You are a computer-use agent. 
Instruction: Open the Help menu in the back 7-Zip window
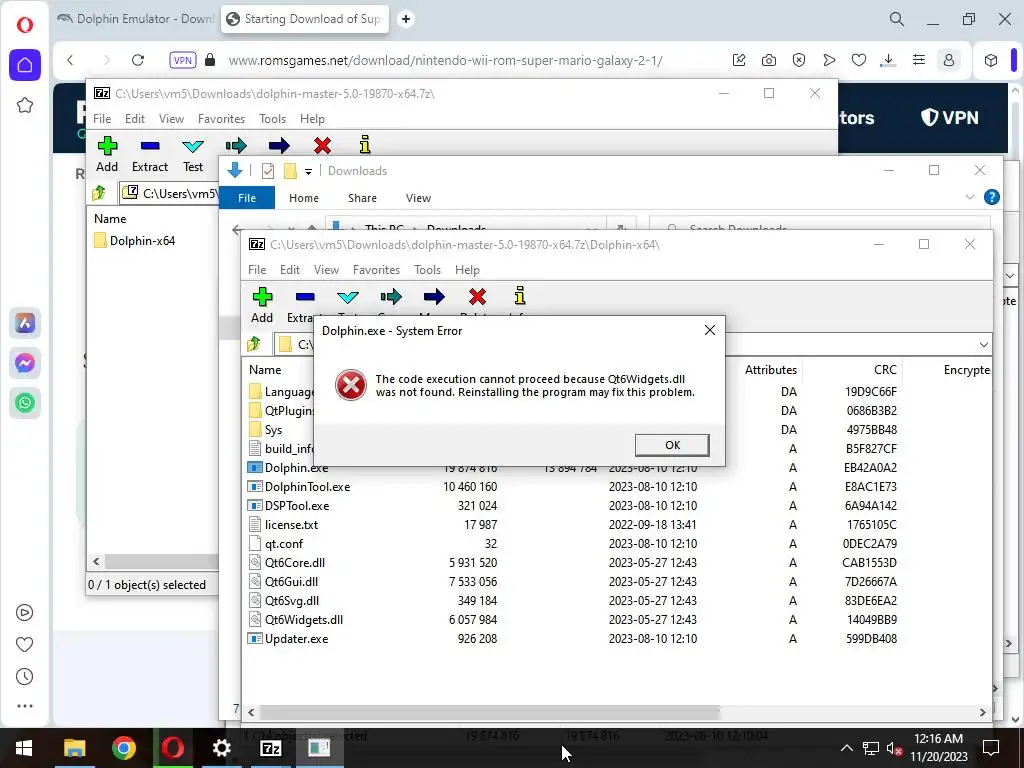(x=312, y=119)
